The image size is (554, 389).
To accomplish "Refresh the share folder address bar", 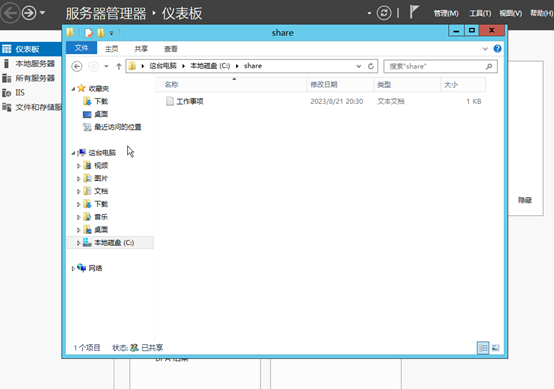I will (371, 66).
